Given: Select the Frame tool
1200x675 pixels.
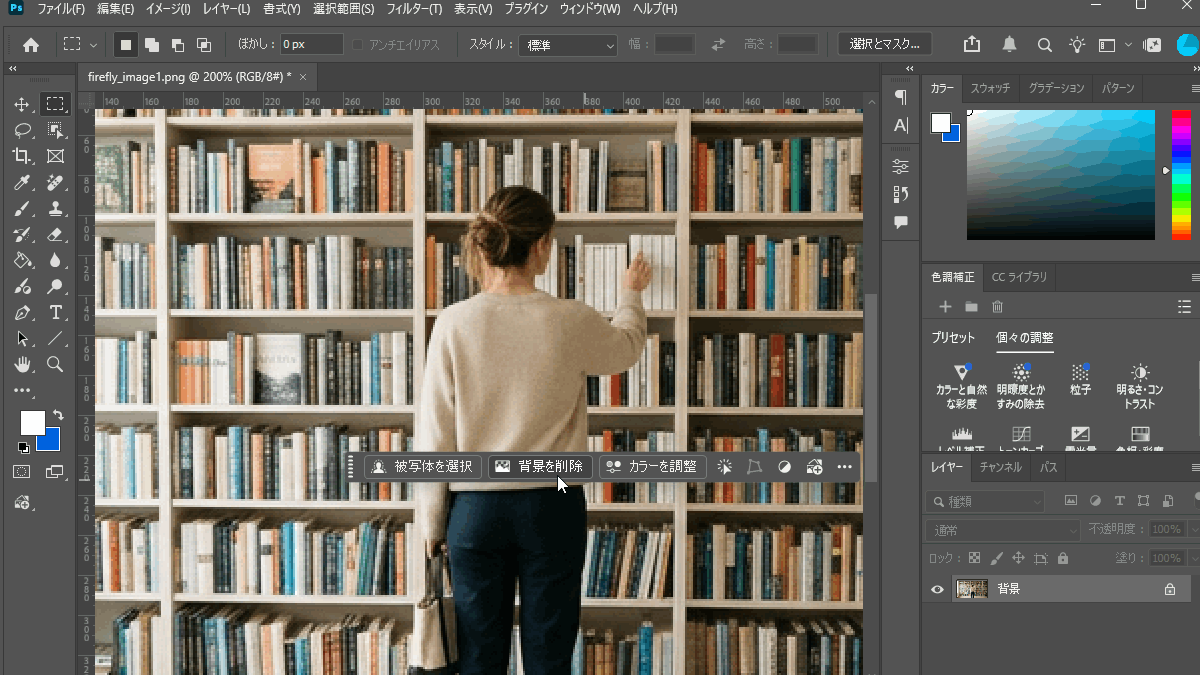Looking at the screenshot, I should pyautogui.click(x=55, y=156).
